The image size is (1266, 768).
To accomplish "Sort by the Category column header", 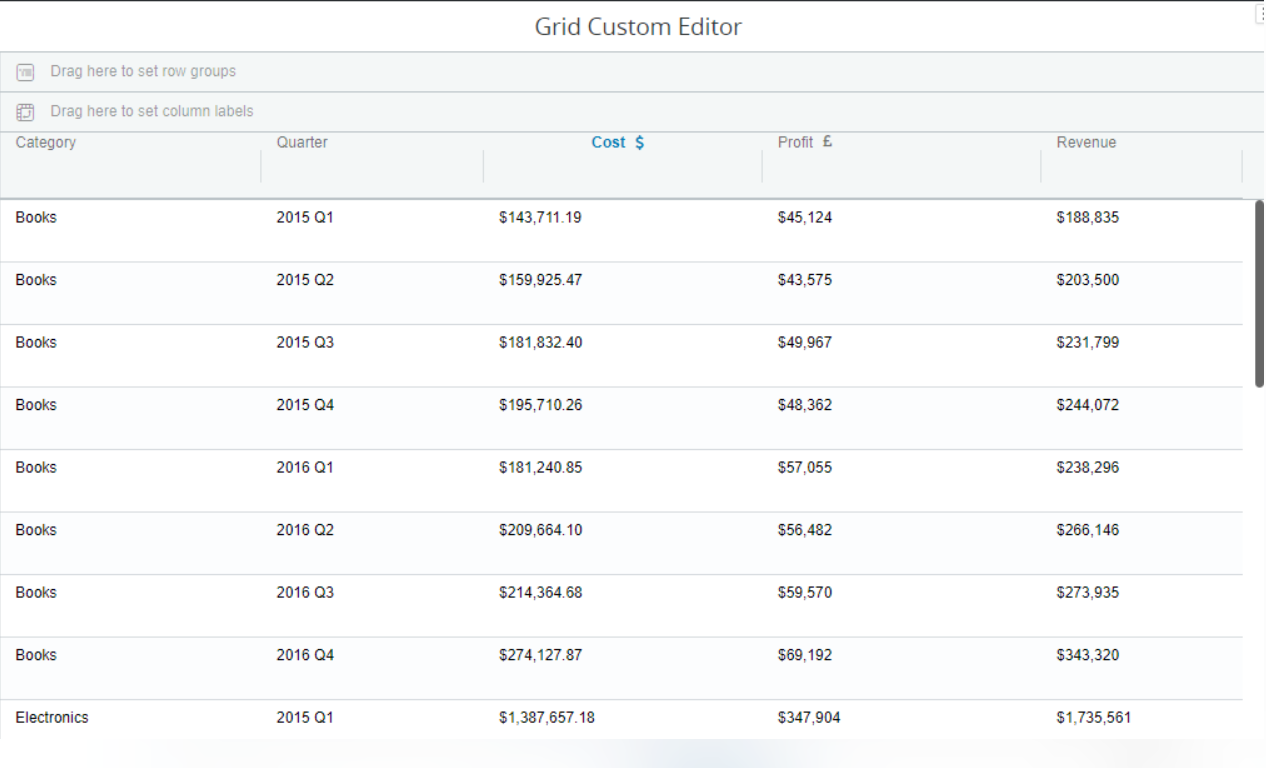I will (x=46, y=143).
